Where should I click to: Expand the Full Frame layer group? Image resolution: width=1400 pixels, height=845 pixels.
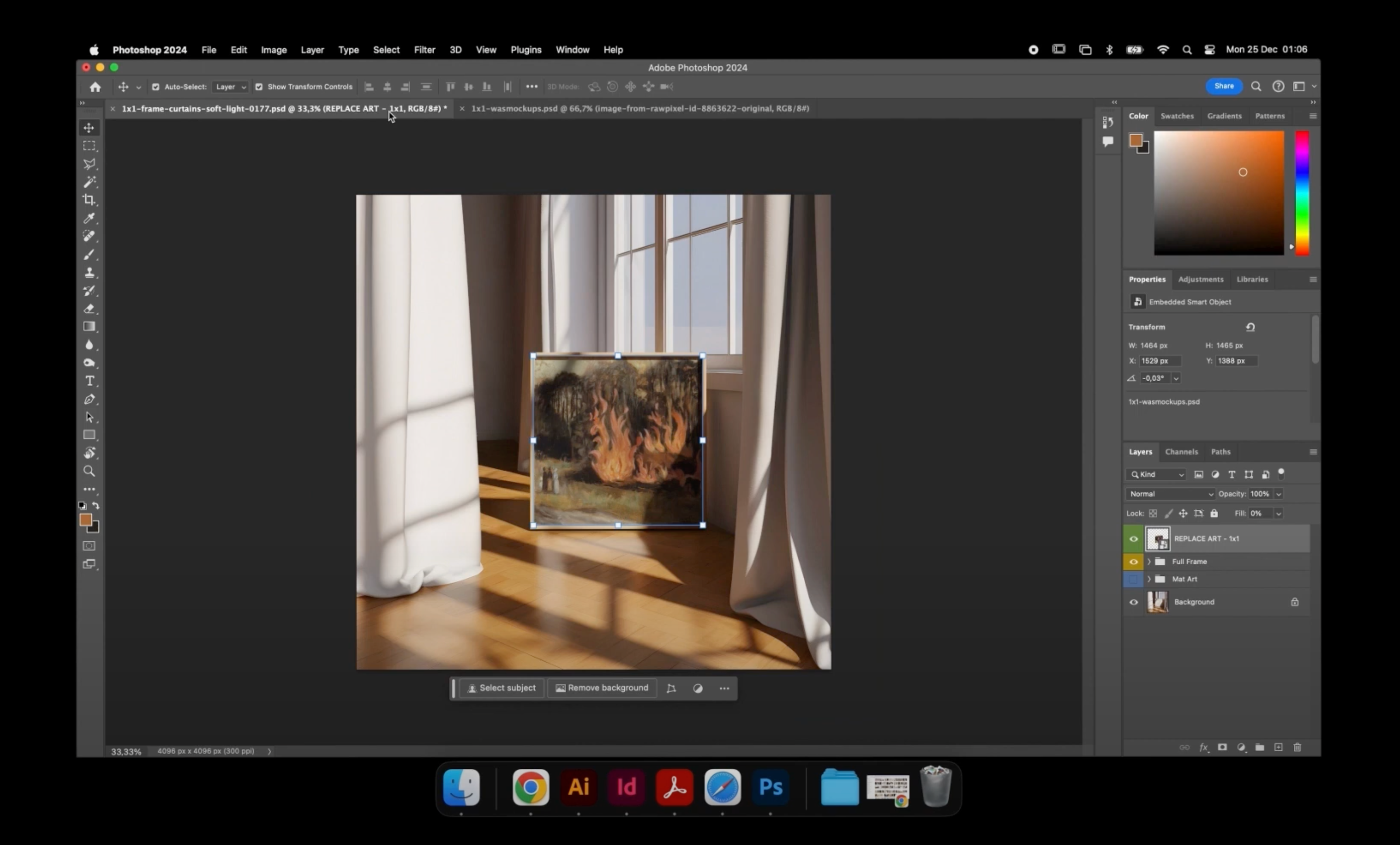[1148, 561]
